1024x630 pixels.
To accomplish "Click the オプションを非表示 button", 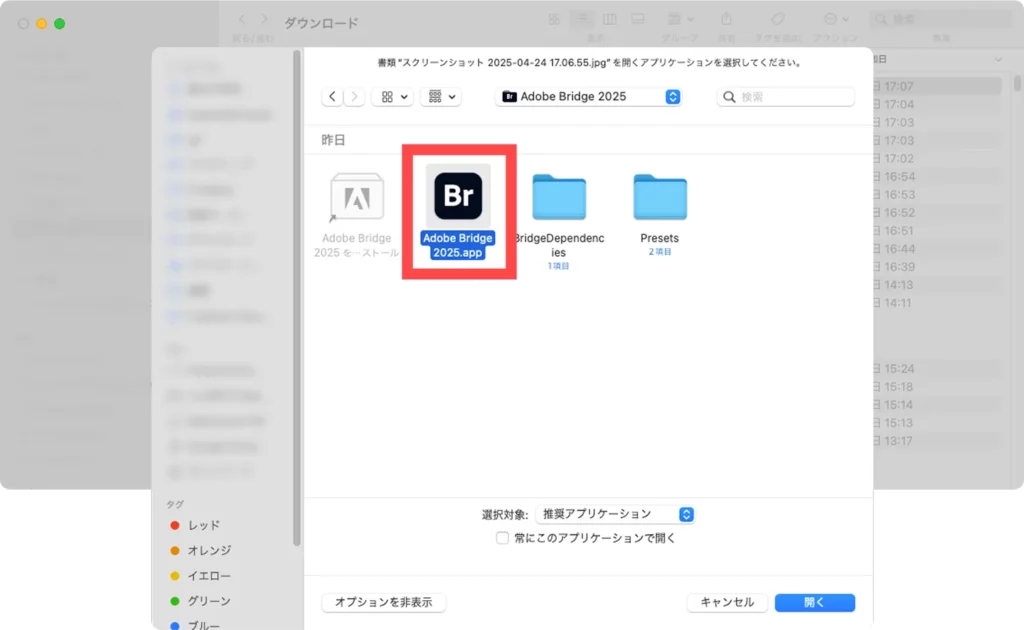I will pyautogui.click(x=383, y=602).
